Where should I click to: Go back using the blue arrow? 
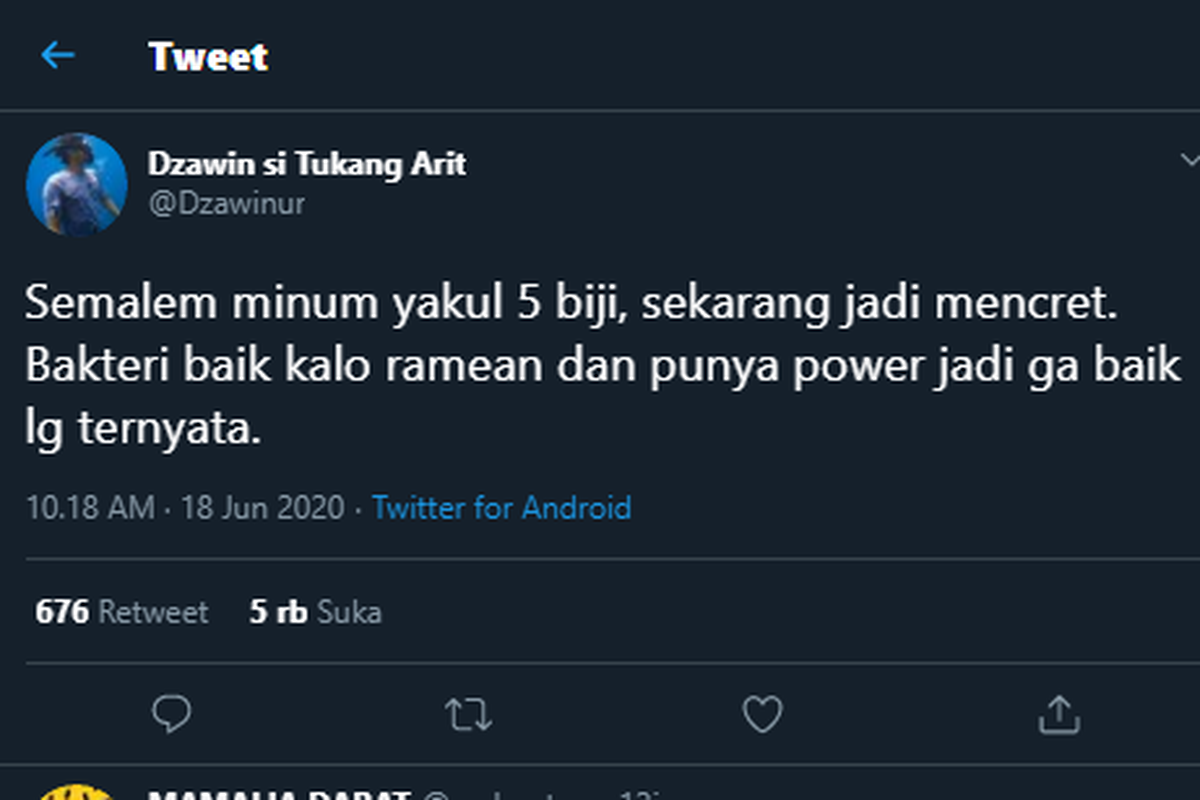[58, 56]
